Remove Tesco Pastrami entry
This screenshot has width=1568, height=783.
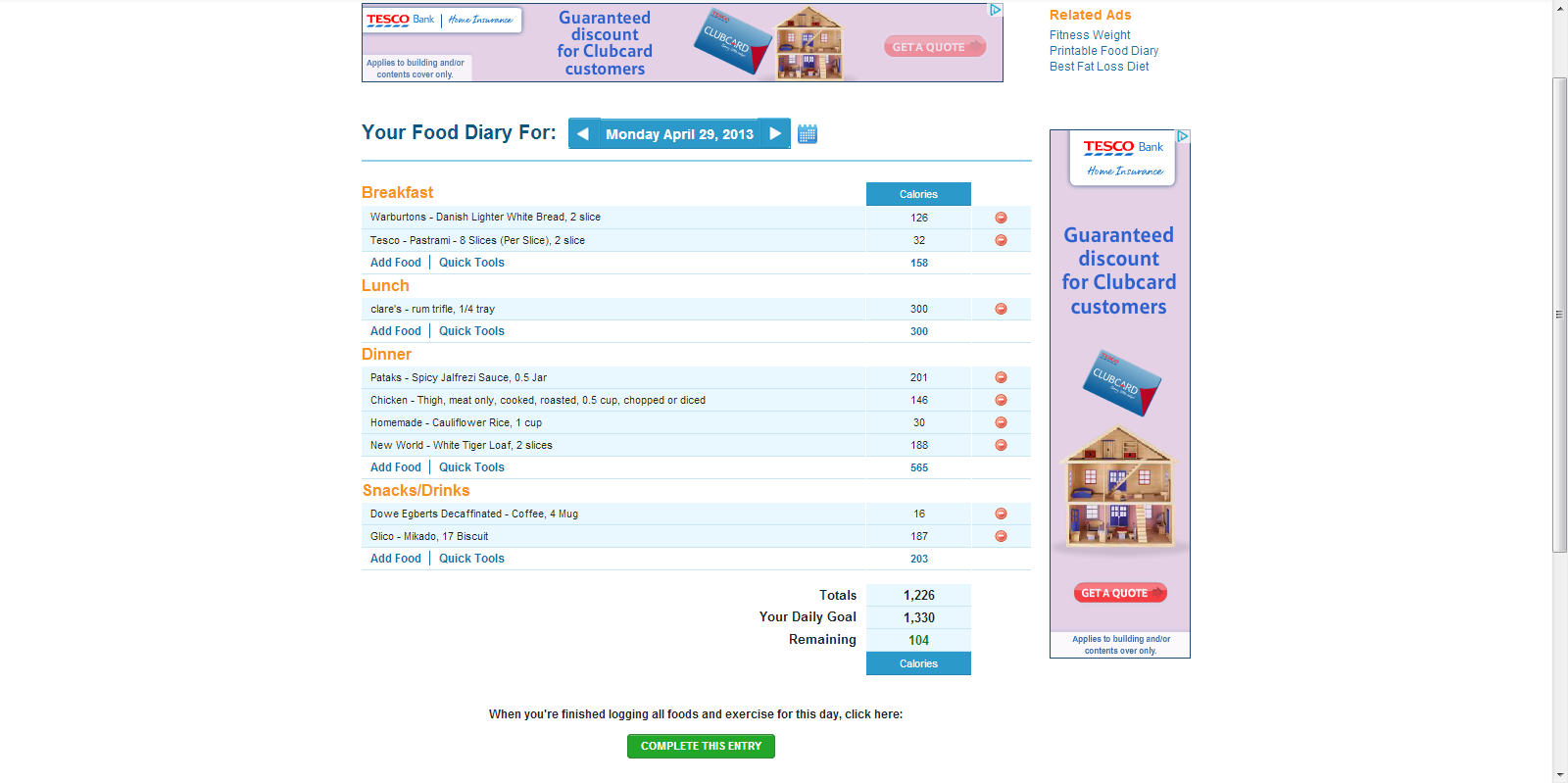(x=1001, y=240)
